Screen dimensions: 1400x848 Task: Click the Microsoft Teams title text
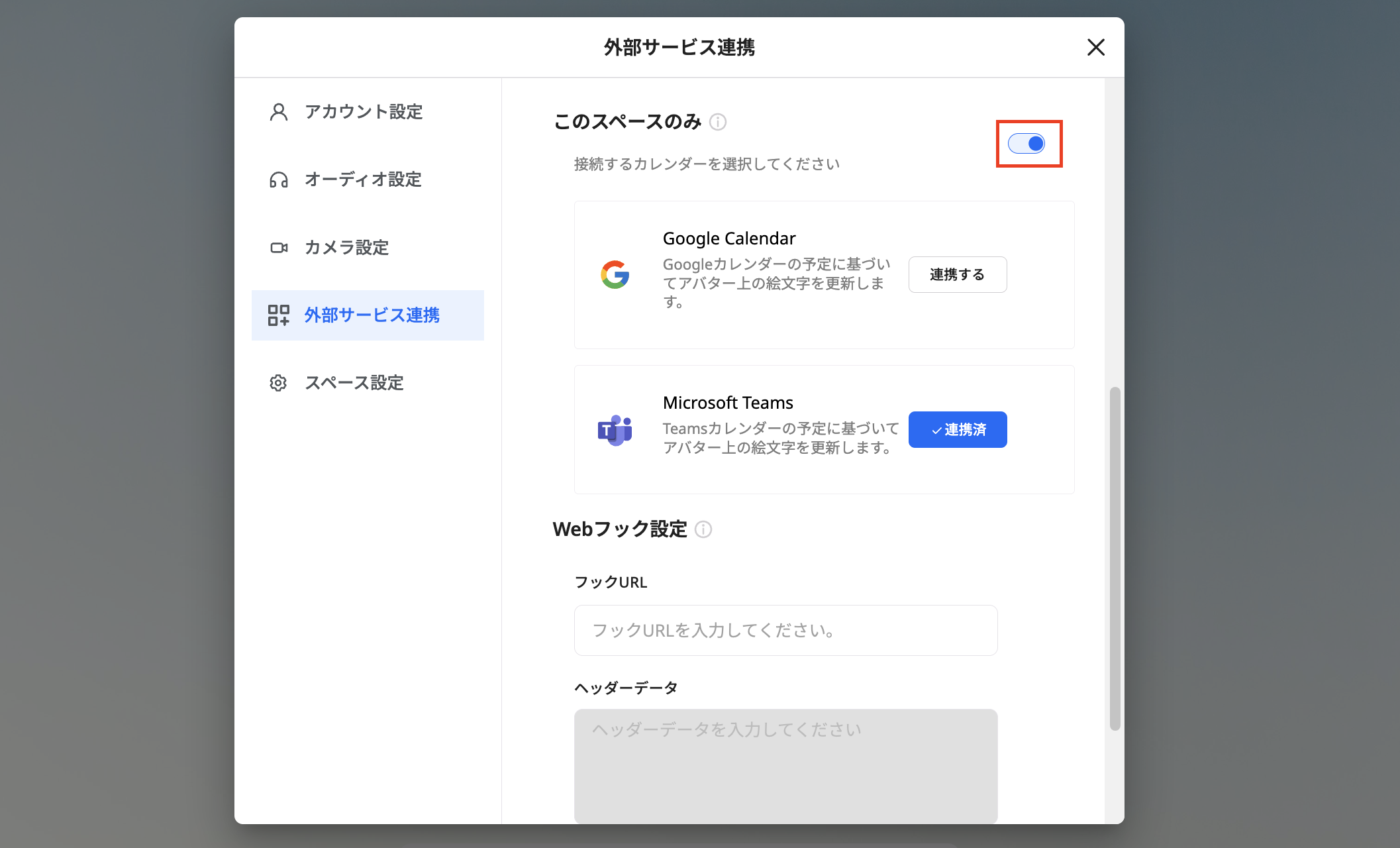[728, 403]
